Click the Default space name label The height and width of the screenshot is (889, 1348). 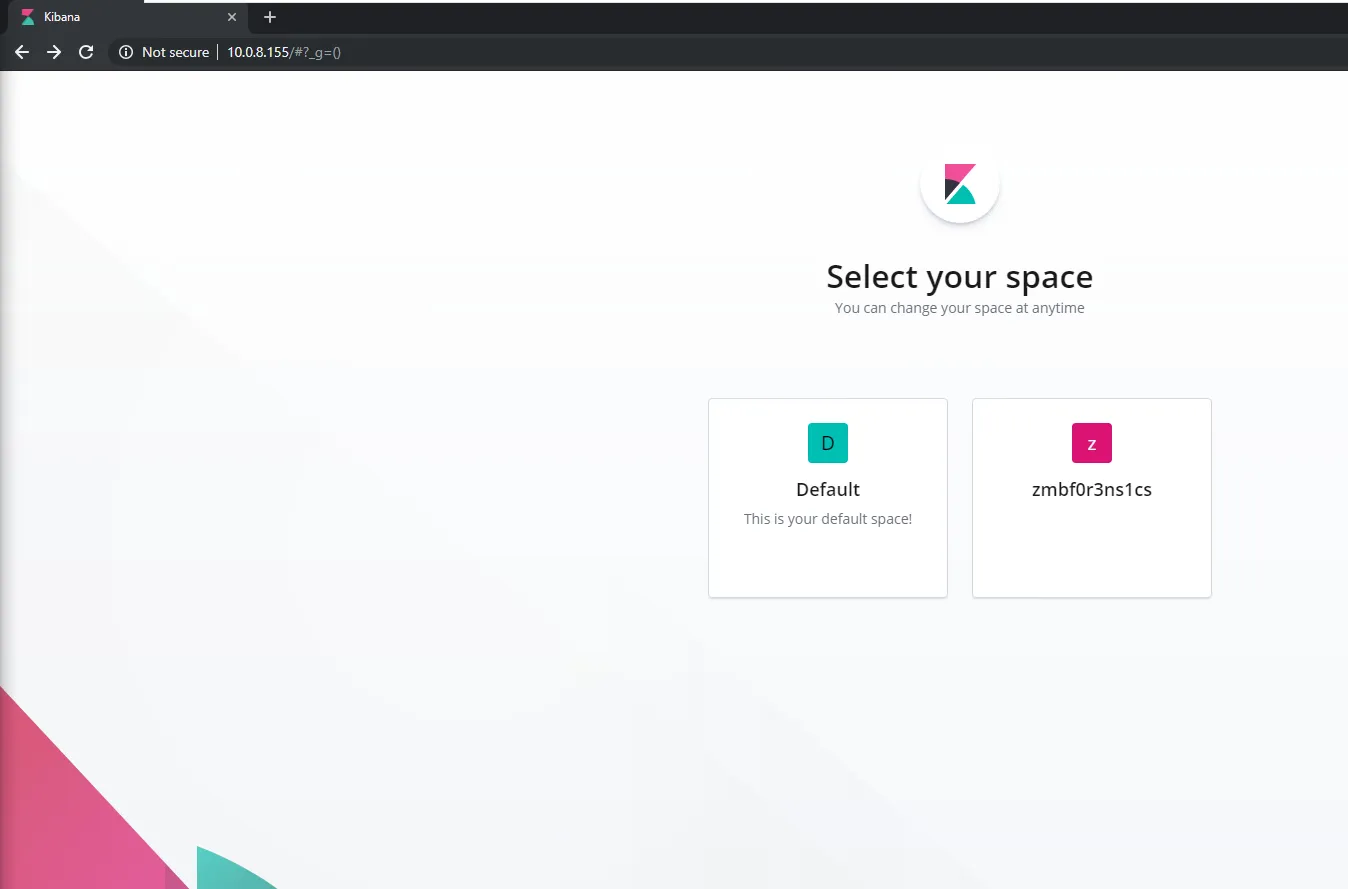click(x=827, y=489)
